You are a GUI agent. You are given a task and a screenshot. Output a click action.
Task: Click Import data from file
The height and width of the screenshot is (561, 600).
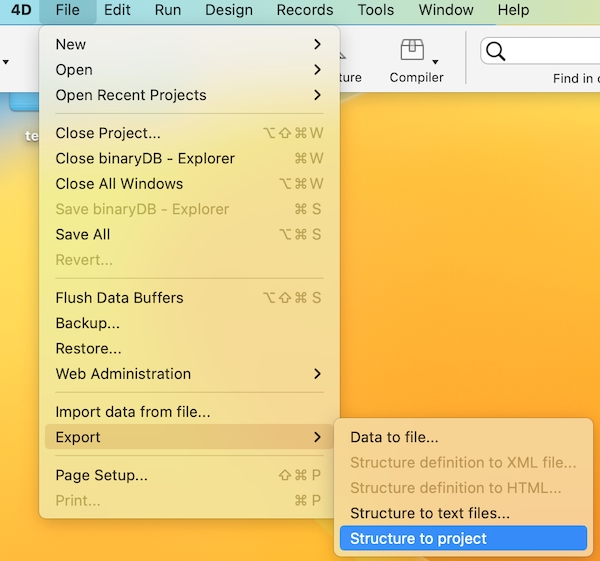[x=132, y=412]
